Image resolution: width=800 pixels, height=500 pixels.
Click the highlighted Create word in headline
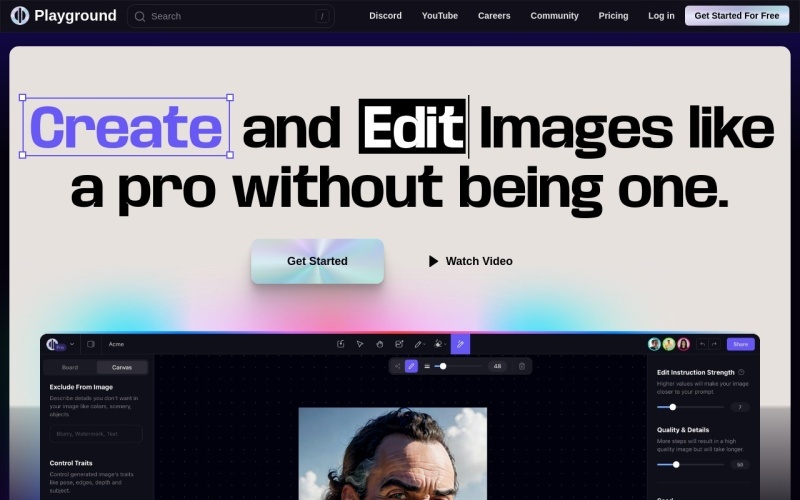click(126, 126)
